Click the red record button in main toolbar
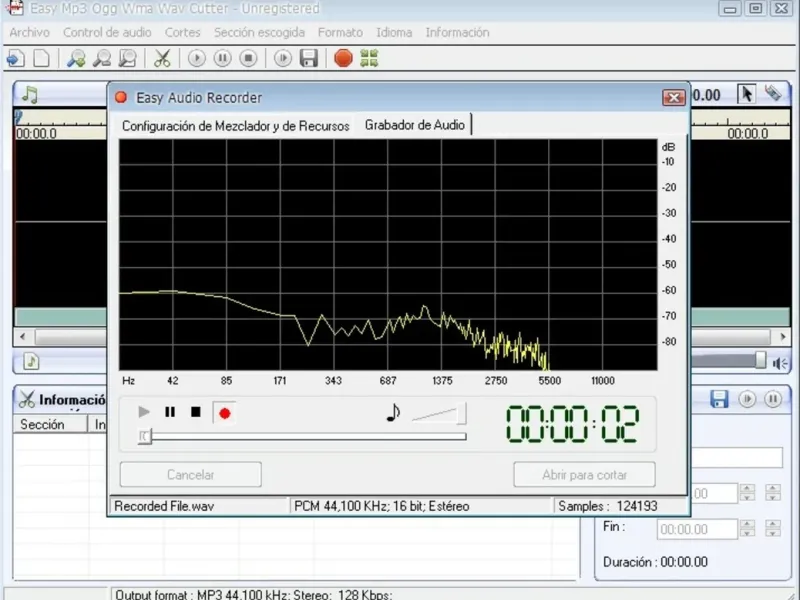 (343, 58)
